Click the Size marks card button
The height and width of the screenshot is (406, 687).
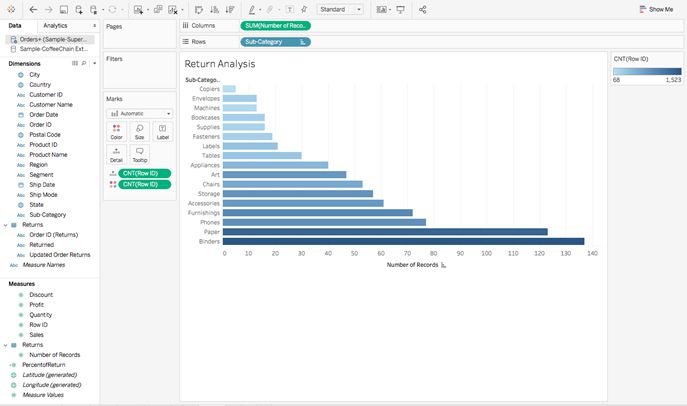pyautogui.click(x=139, y=132)
